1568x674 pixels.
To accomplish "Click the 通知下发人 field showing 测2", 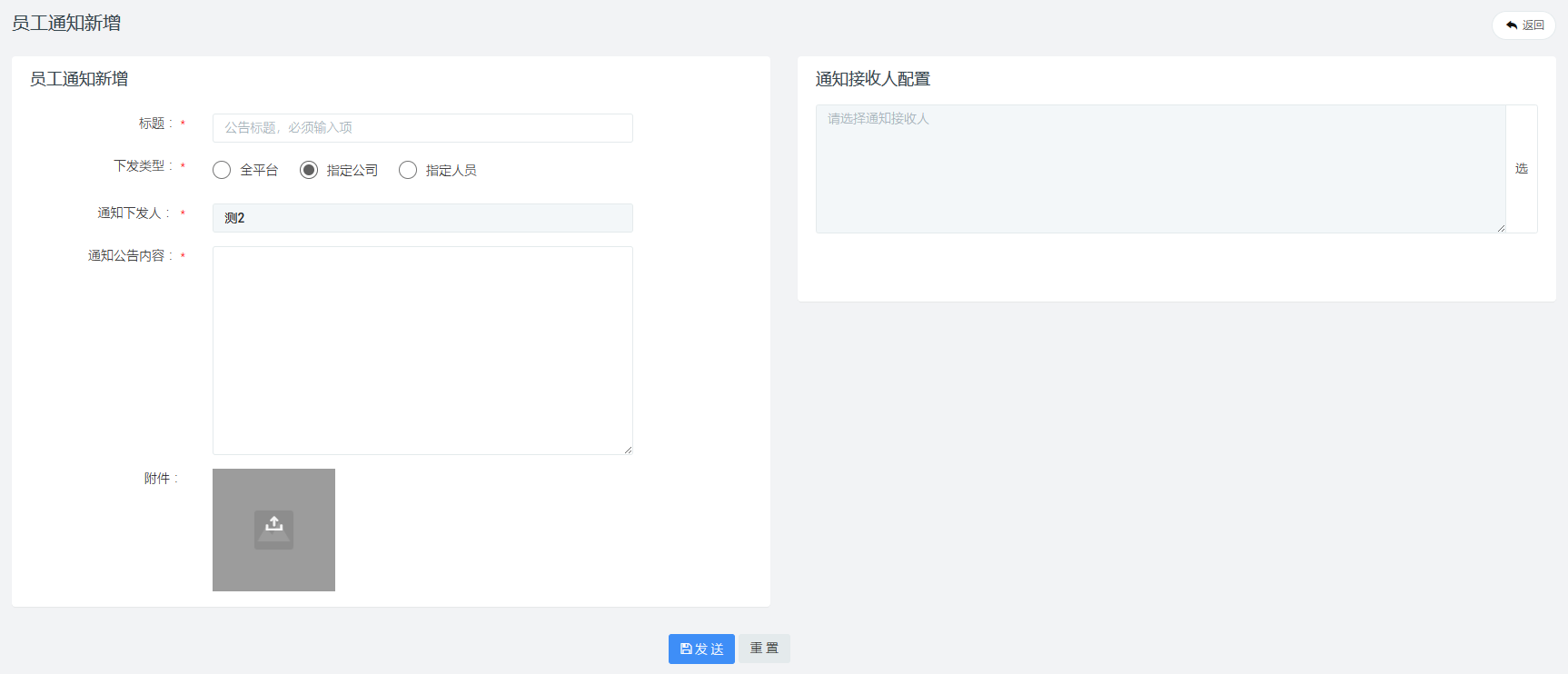I will point(422,218).
